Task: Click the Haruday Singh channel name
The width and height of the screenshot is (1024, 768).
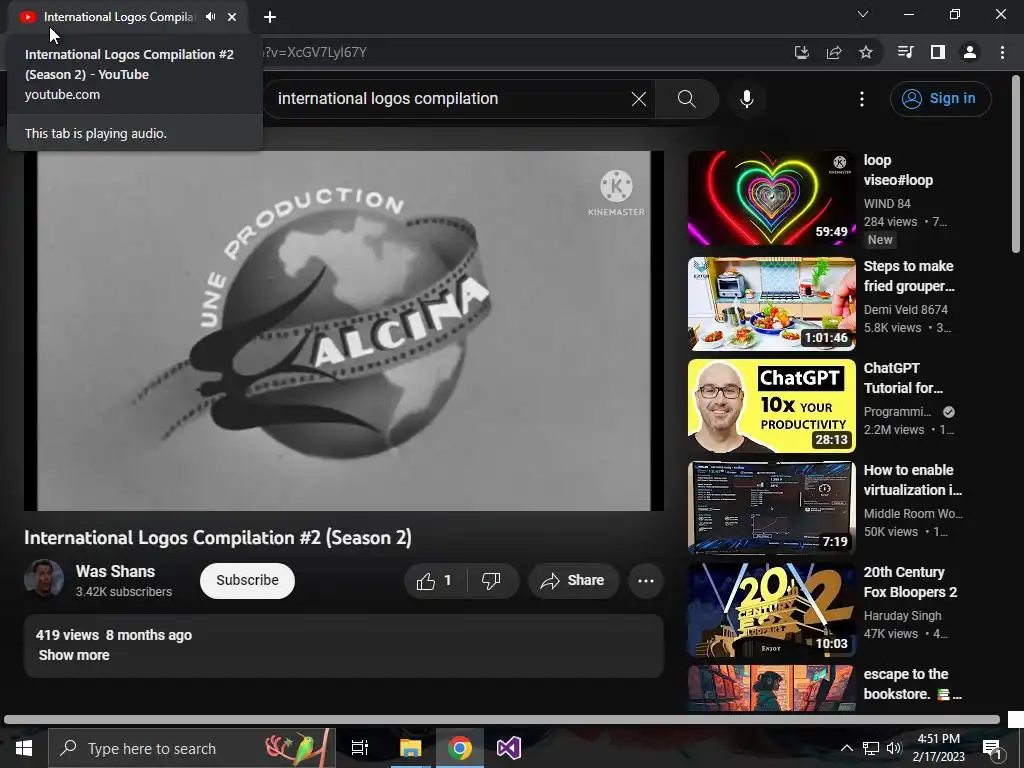Action: pos(902,616)
